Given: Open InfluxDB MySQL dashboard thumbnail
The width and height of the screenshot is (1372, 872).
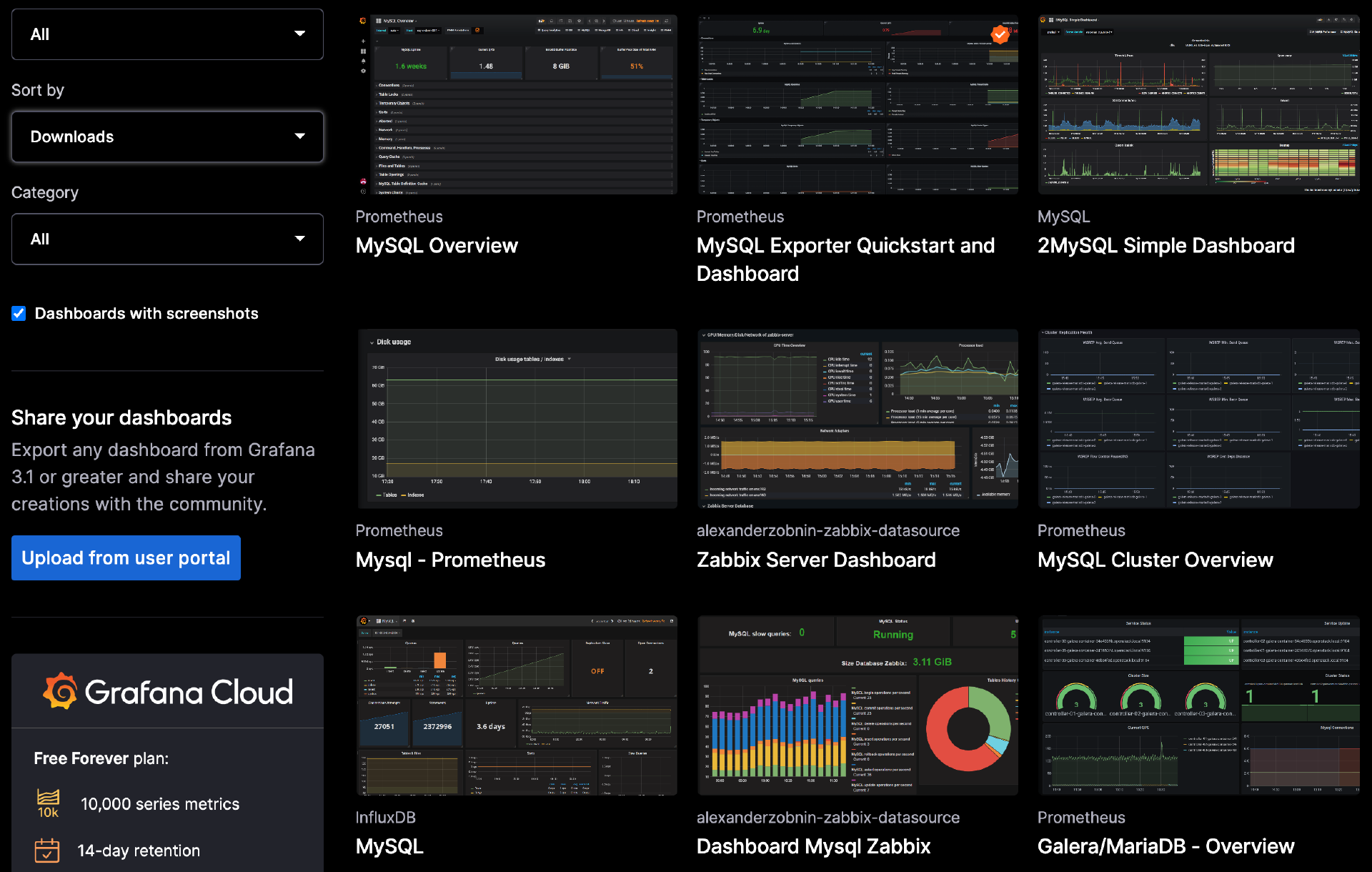Looking at the screenshot, I should pyautogui.click(x=517, y=705).
